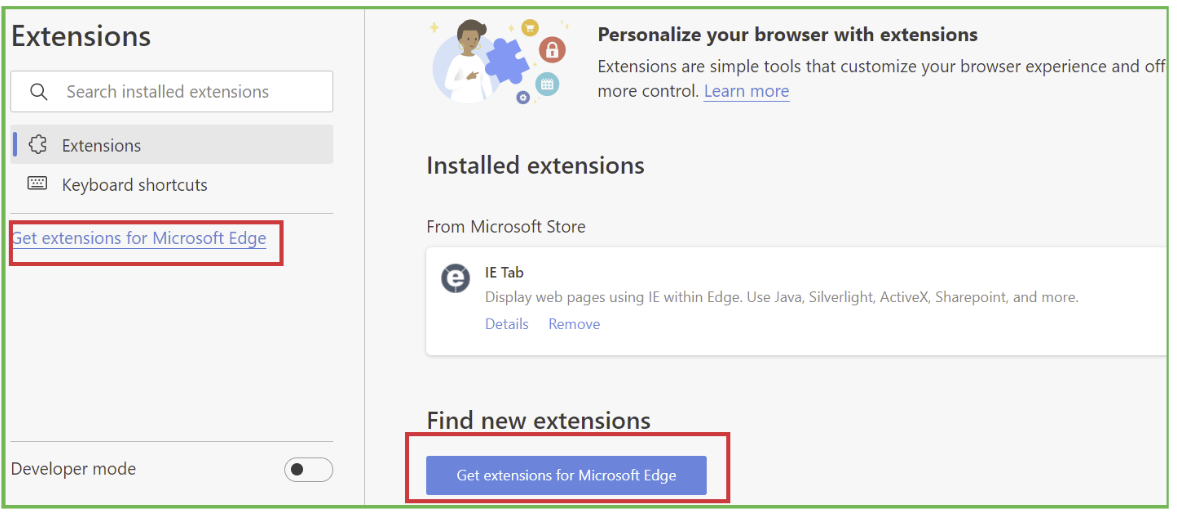Screen dimensions: 1177x513
Task: Remove the IE Tab extension
Action: (x=574, y=324)
